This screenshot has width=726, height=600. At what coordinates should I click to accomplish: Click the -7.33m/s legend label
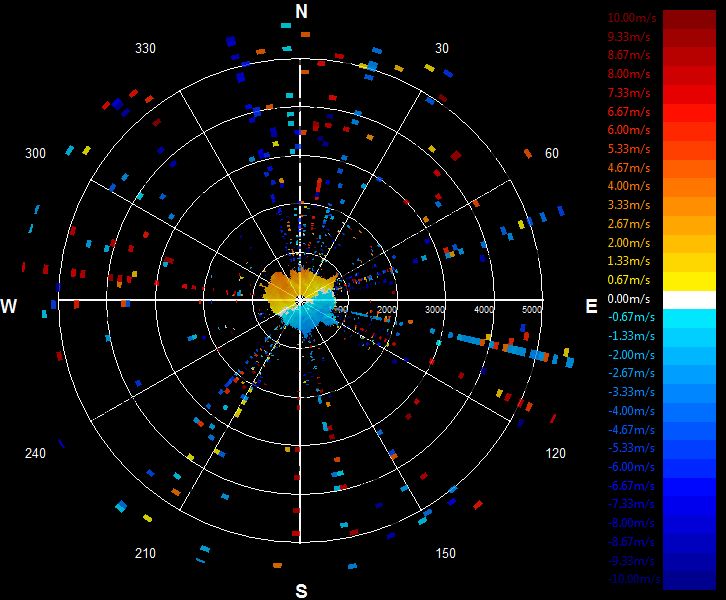(x=632, y=504)
